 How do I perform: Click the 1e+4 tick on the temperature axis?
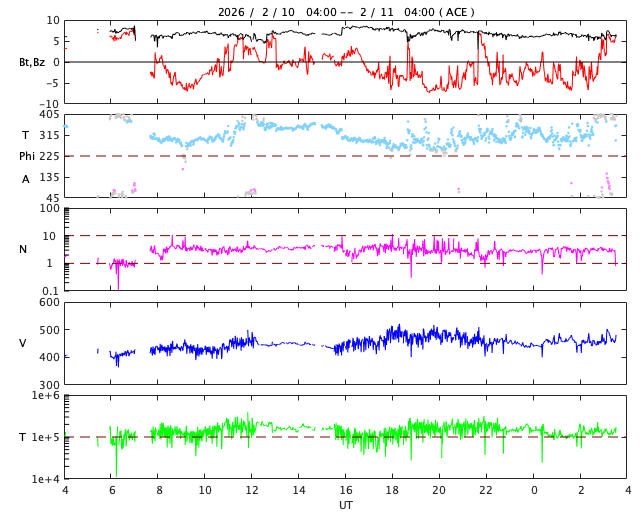pos(45,479)
